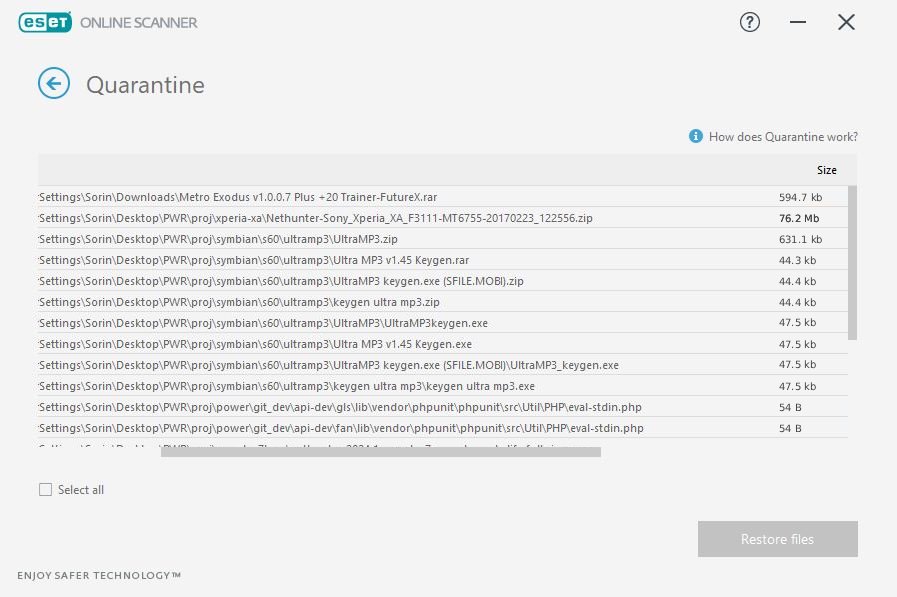
Task: Click the horizontal scrollbar thumb under the list
Action: tap(381, 452)
